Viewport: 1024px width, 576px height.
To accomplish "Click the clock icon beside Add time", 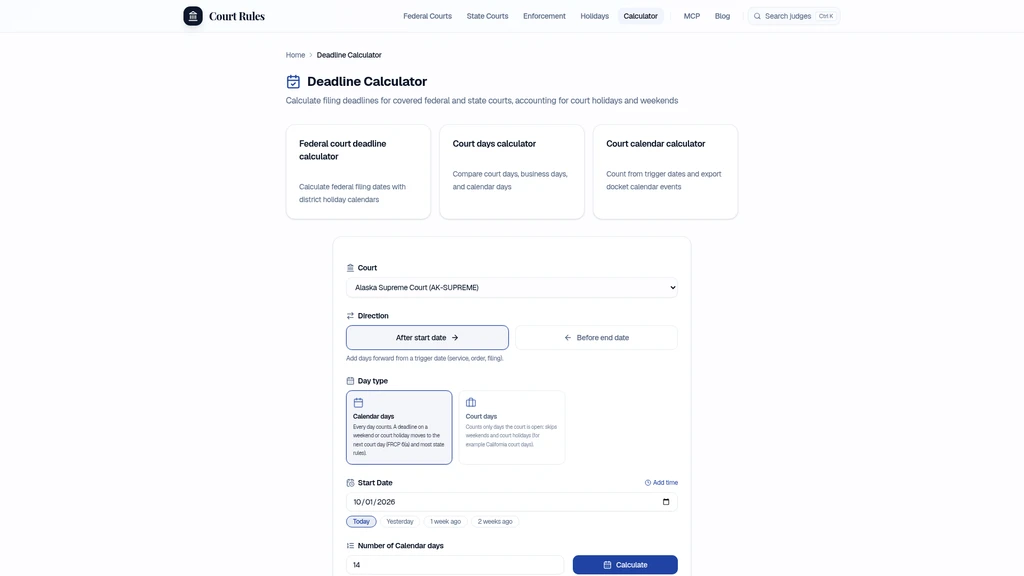I will point(648,483).
